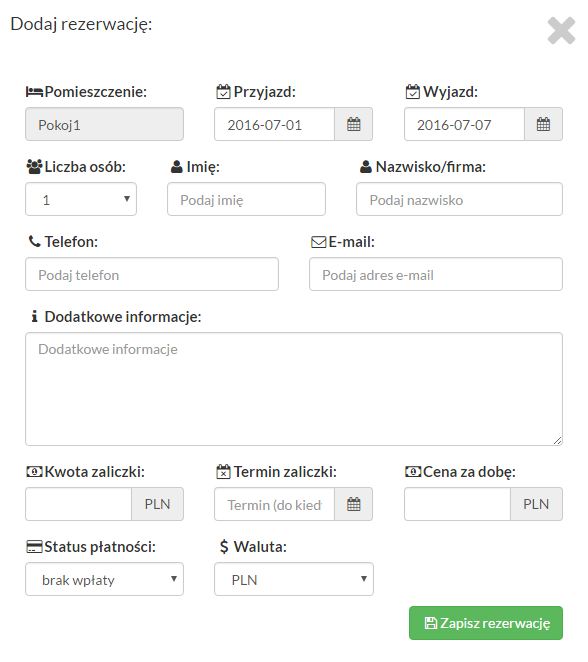Open the Status płatności dropdown
This screenshot has width=588, height=662.
tap(105, 579)
